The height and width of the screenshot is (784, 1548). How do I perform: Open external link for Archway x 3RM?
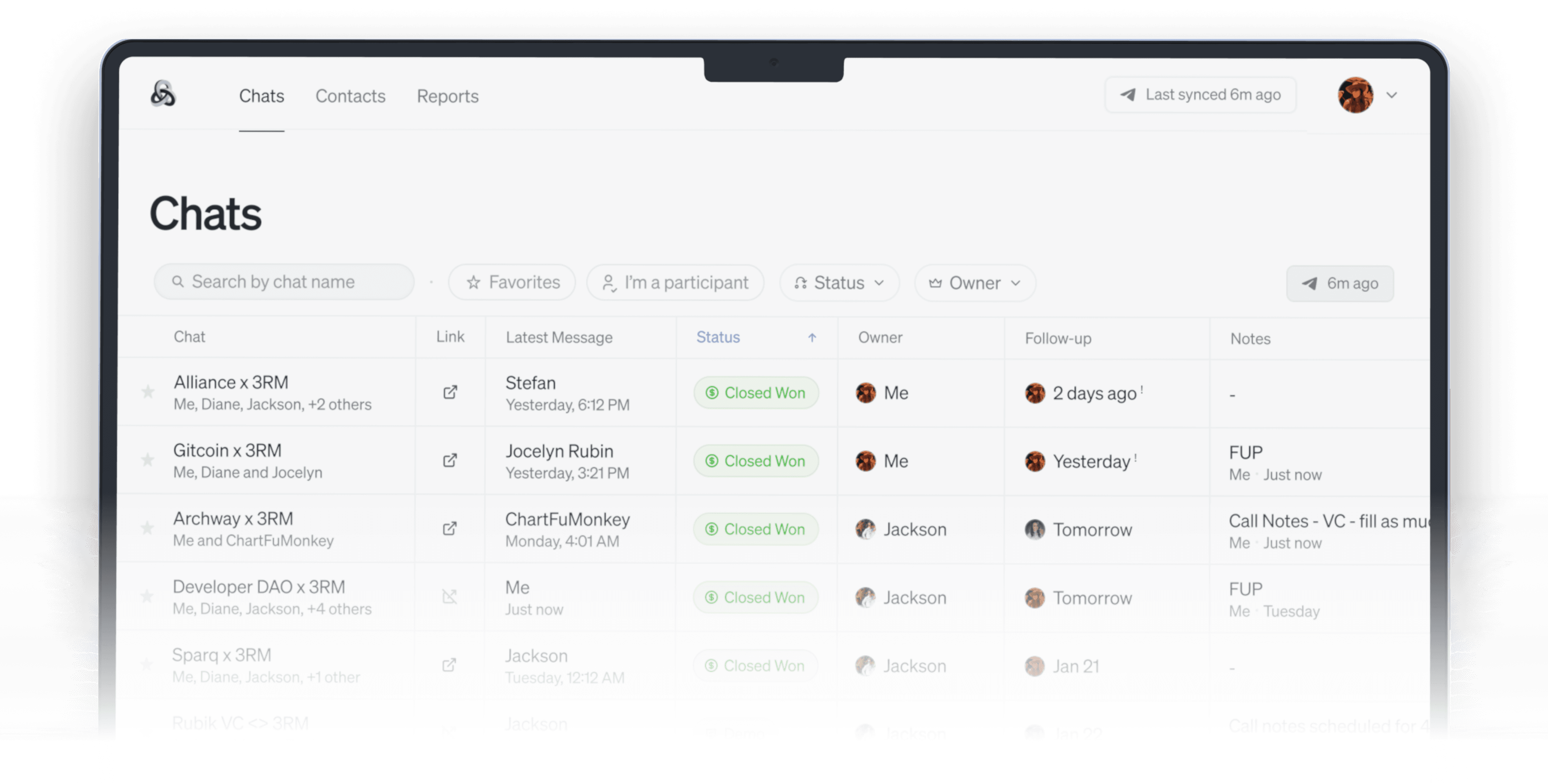[449, 529]
